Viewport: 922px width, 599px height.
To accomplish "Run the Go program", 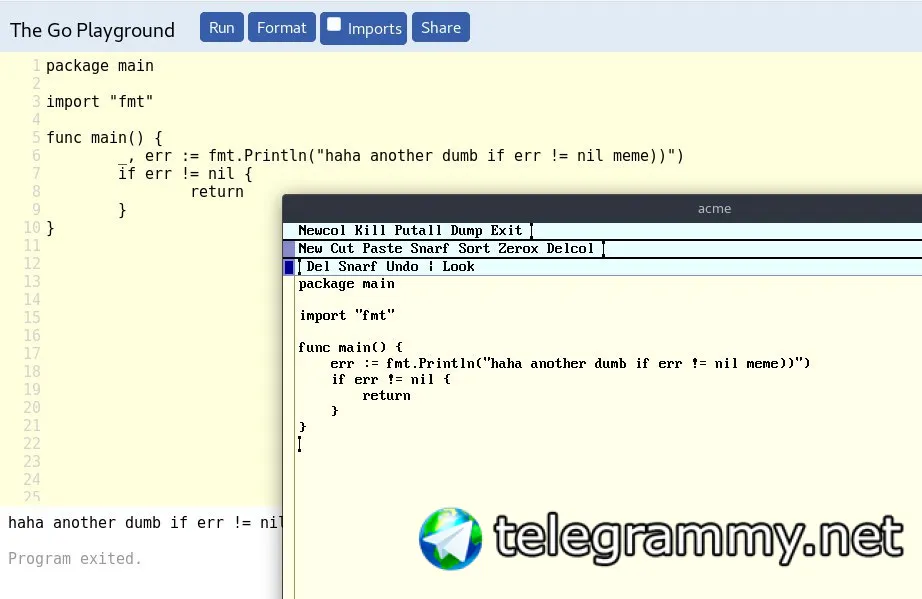I will (x=222, y=28).
